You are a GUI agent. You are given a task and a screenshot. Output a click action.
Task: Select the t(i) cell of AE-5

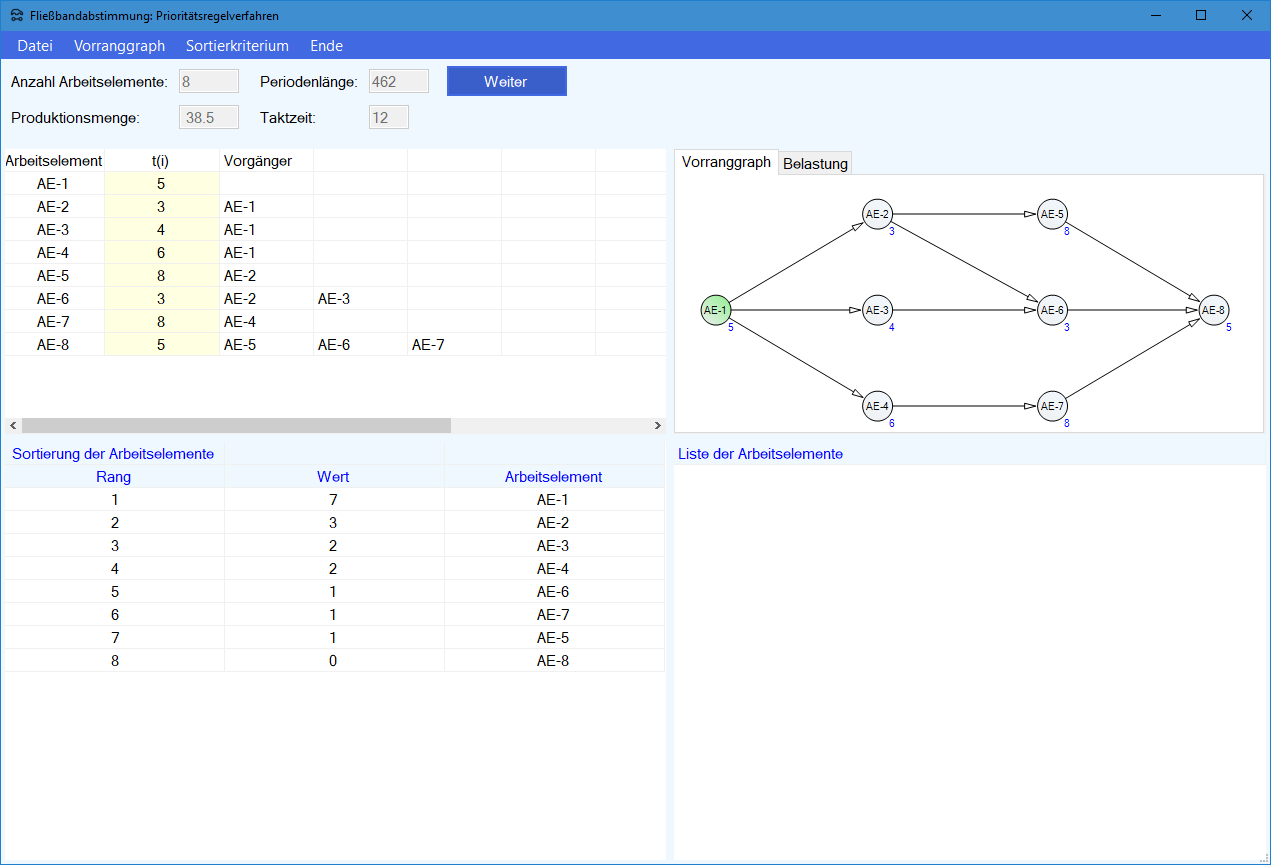point(161,276)
